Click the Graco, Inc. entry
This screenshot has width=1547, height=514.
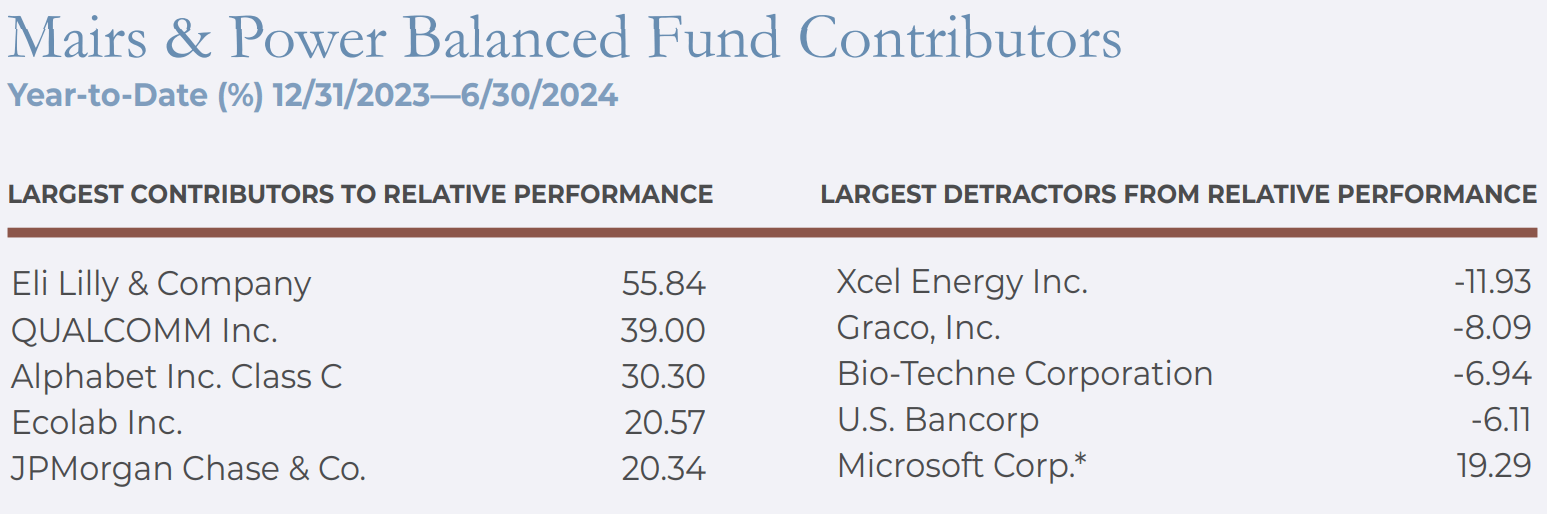[918, 327]
